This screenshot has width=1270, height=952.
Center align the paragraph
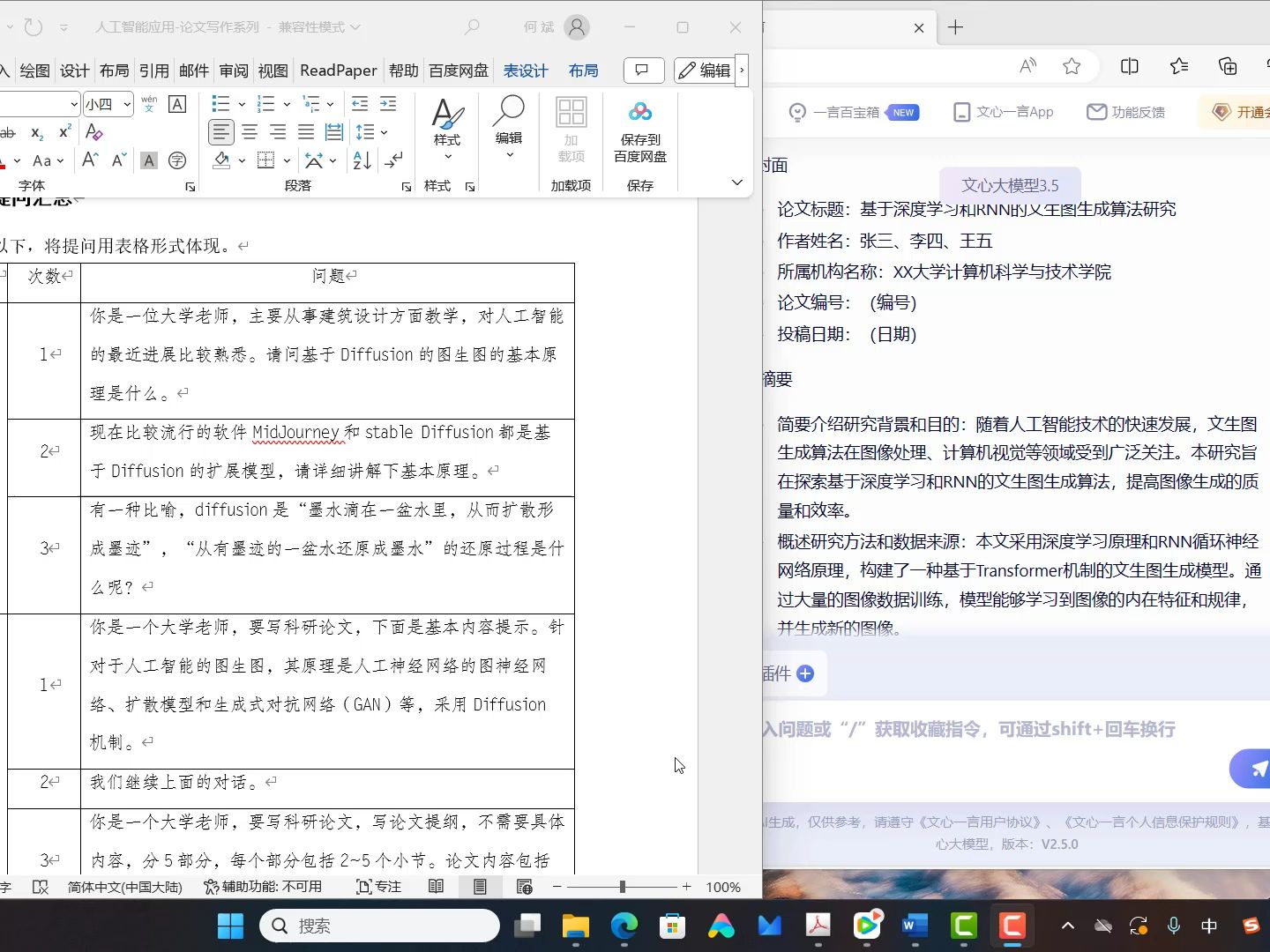[x=250, y=132]
